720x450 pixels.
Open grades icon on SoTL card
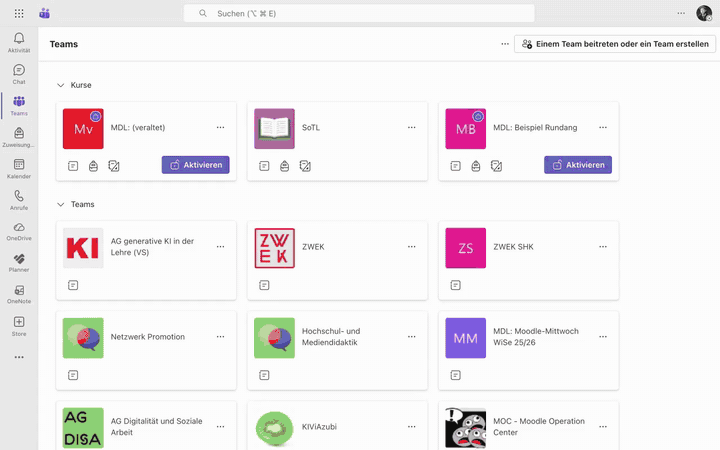coord(305,166)
